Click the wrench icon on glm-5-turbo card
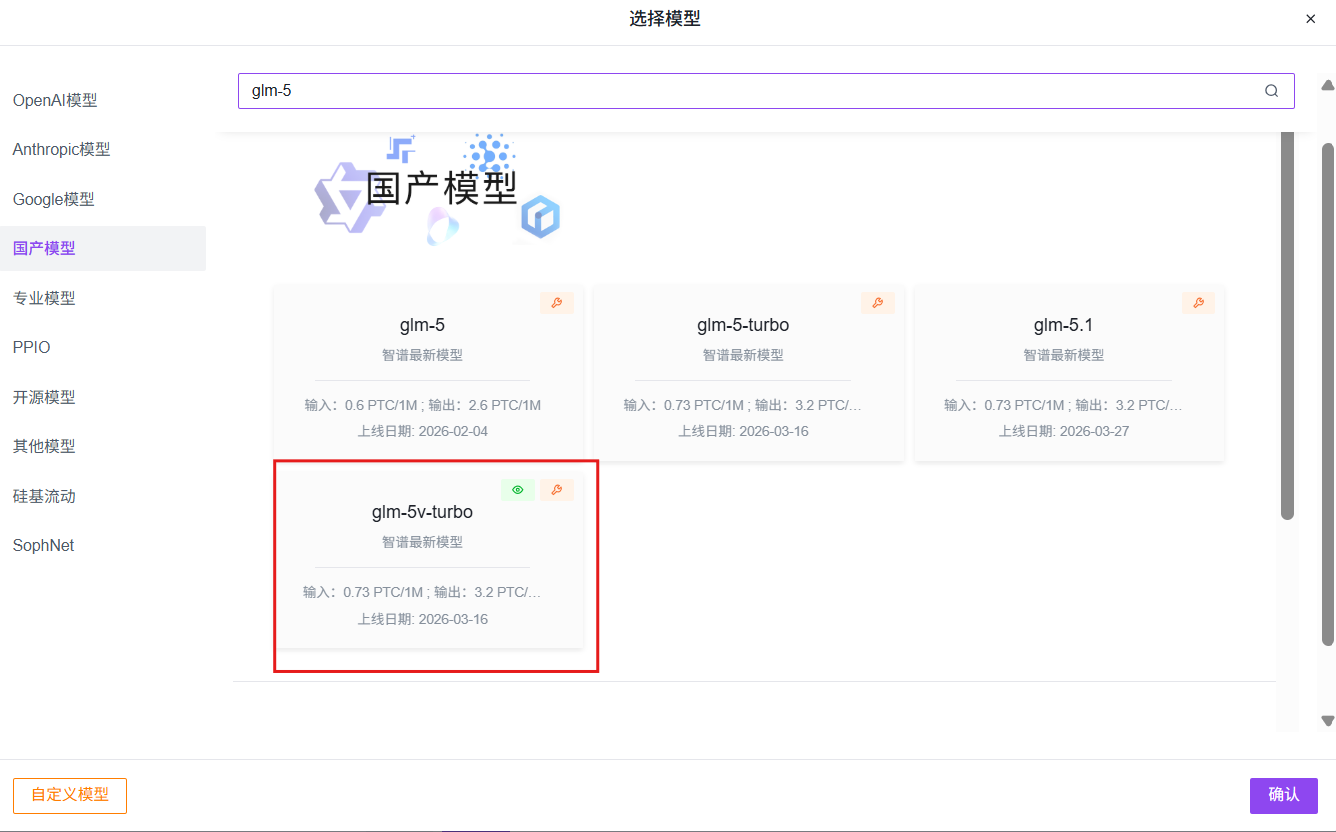Screen dimensions: 1336x832 pos(878,302)
